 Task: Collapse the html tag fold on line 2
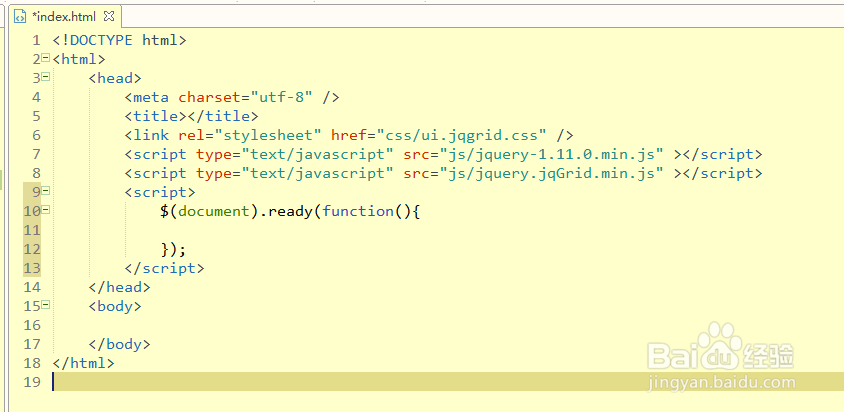pyautogui.click(x=46, y=58)
